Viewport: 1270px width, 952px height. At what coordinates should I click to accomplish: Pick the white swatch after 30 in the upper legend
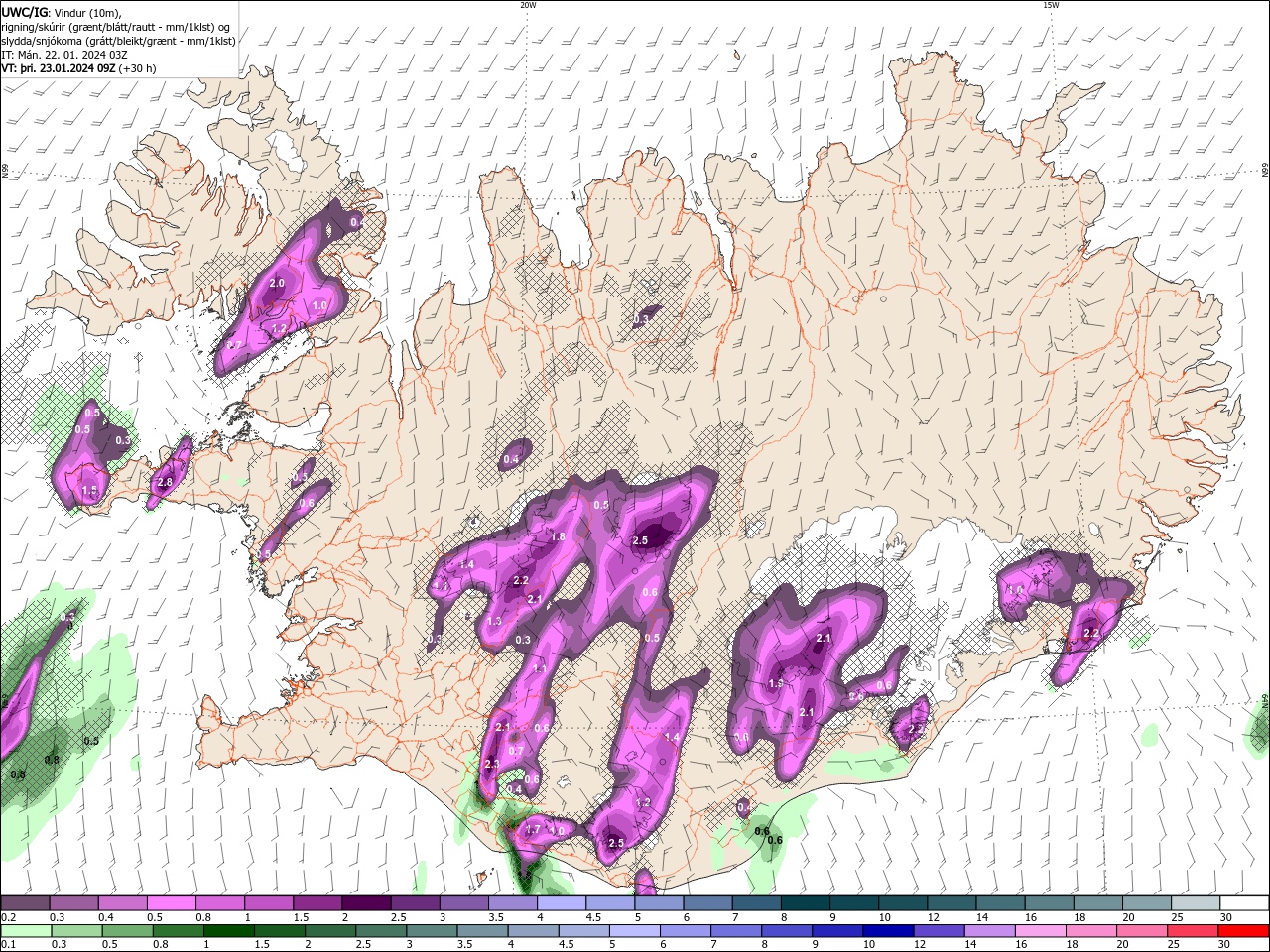point(1244,903)
